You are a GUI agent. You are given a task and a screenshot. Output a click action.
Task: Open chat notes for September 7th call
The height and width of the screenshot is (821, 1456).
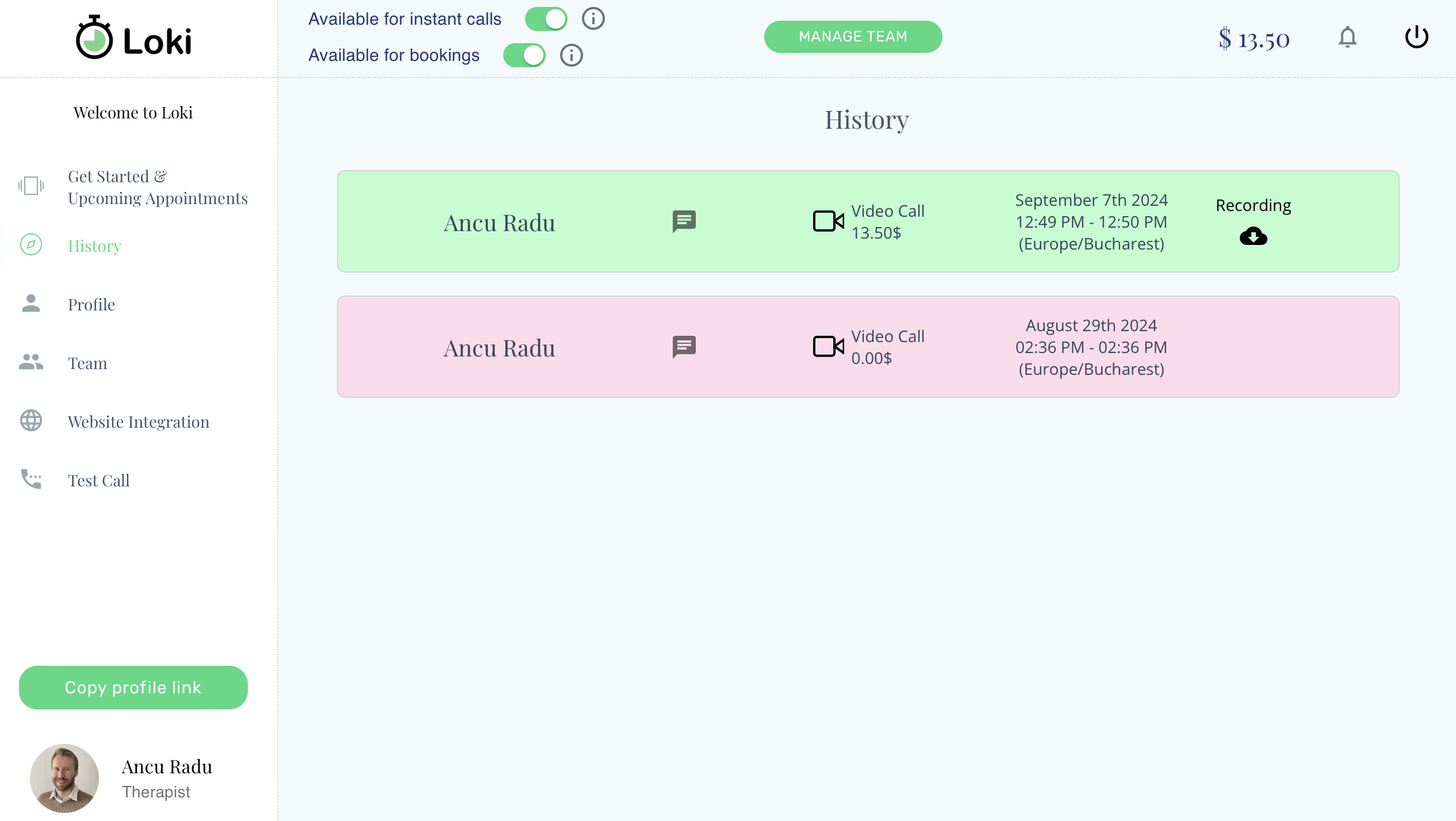click(x=684, y=221)
